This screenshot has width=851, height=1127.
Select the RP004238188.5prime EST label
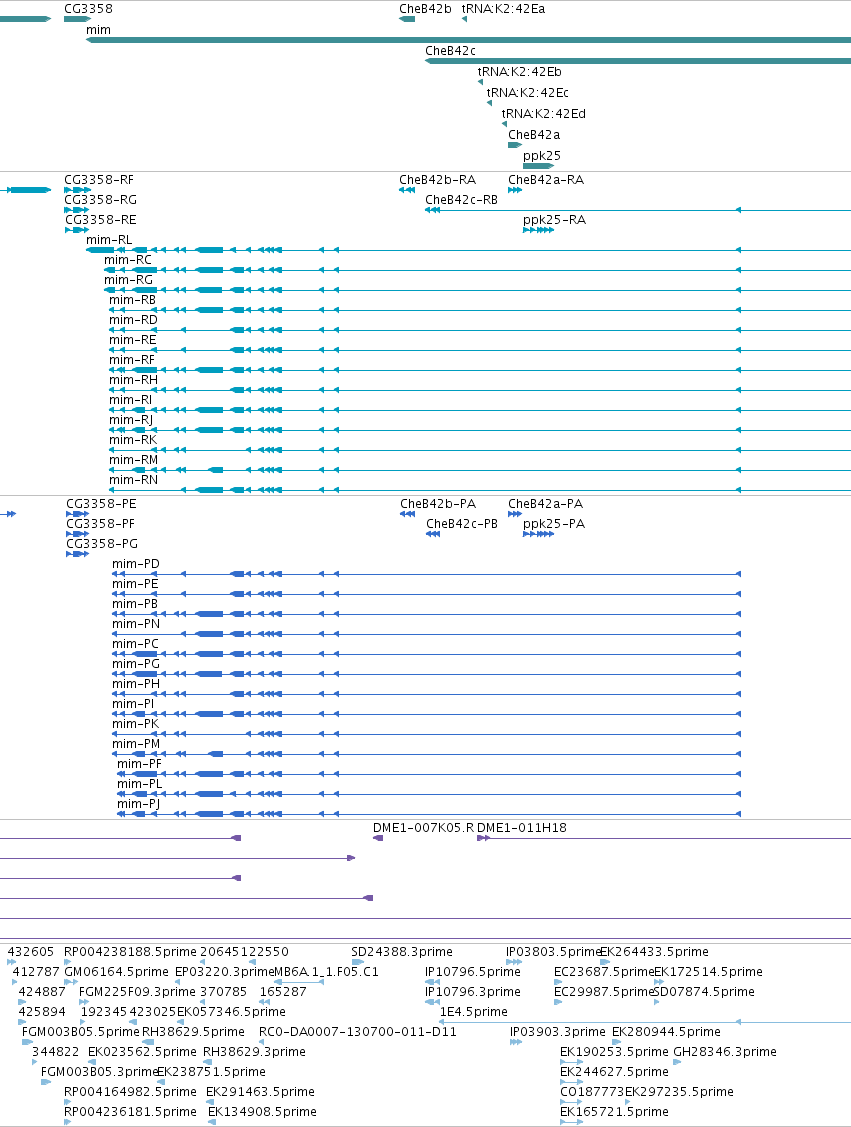pos(130,952)
